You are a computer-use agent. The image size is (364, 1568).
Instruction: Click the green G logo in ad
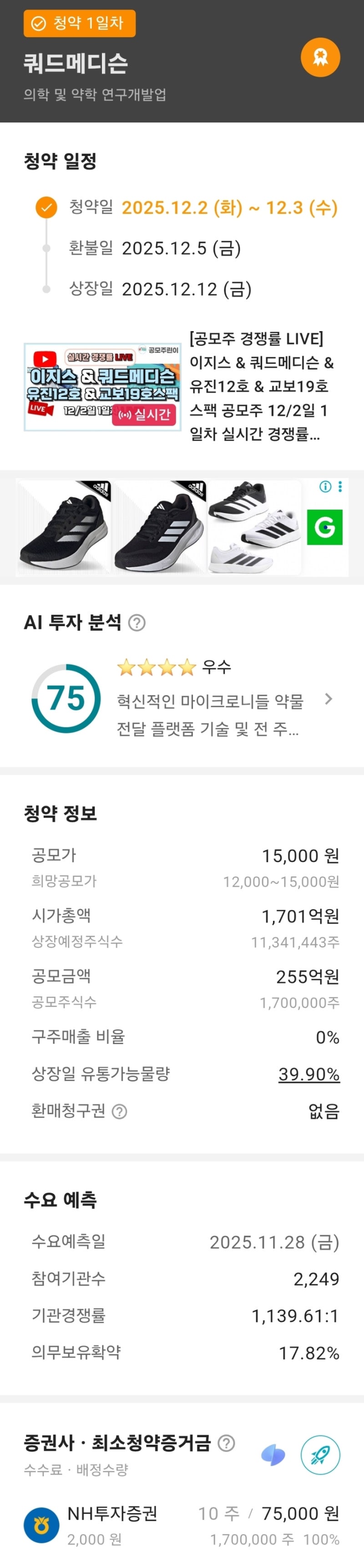tap(324, 527)
